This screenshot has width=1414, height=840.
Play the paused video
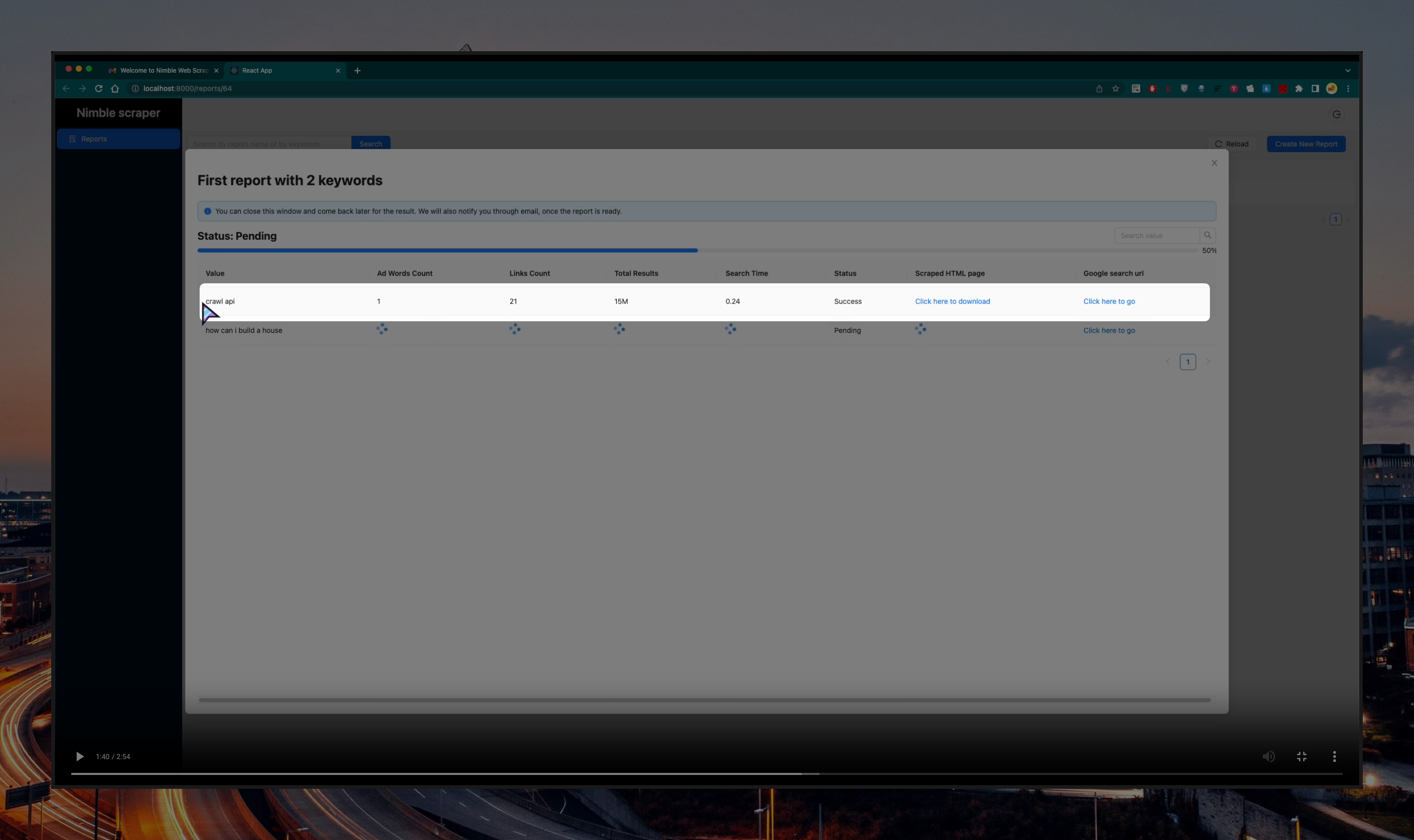79,756
